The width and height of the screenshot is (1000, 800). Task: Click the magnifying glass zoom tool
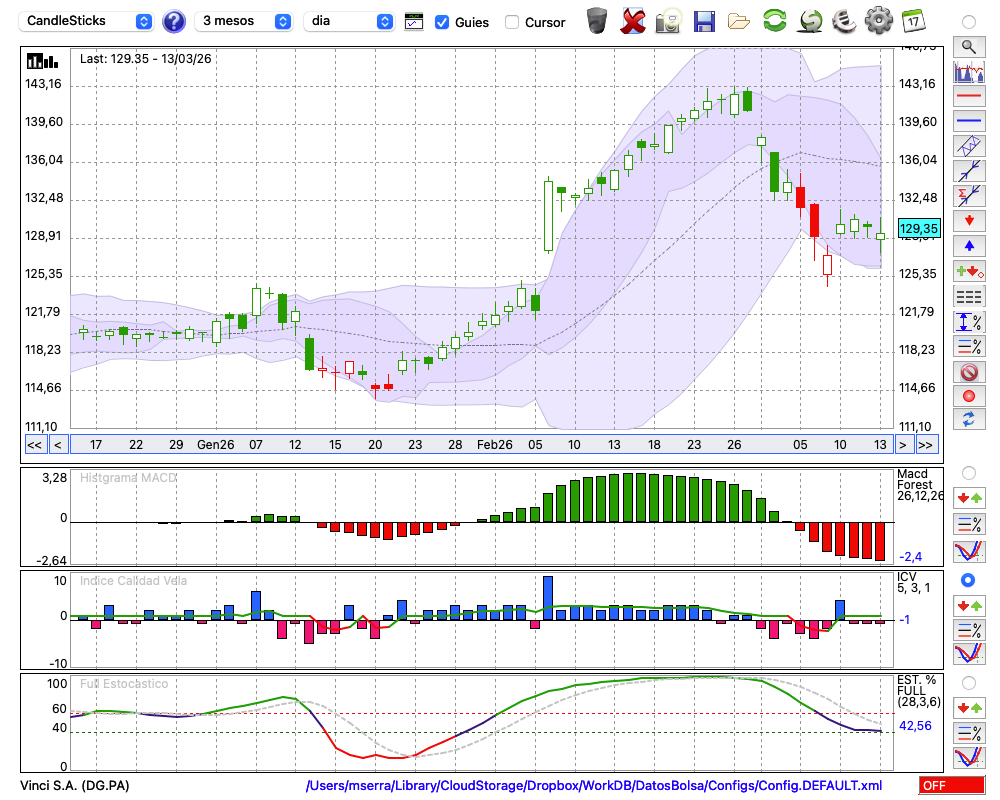click(968, 46)
